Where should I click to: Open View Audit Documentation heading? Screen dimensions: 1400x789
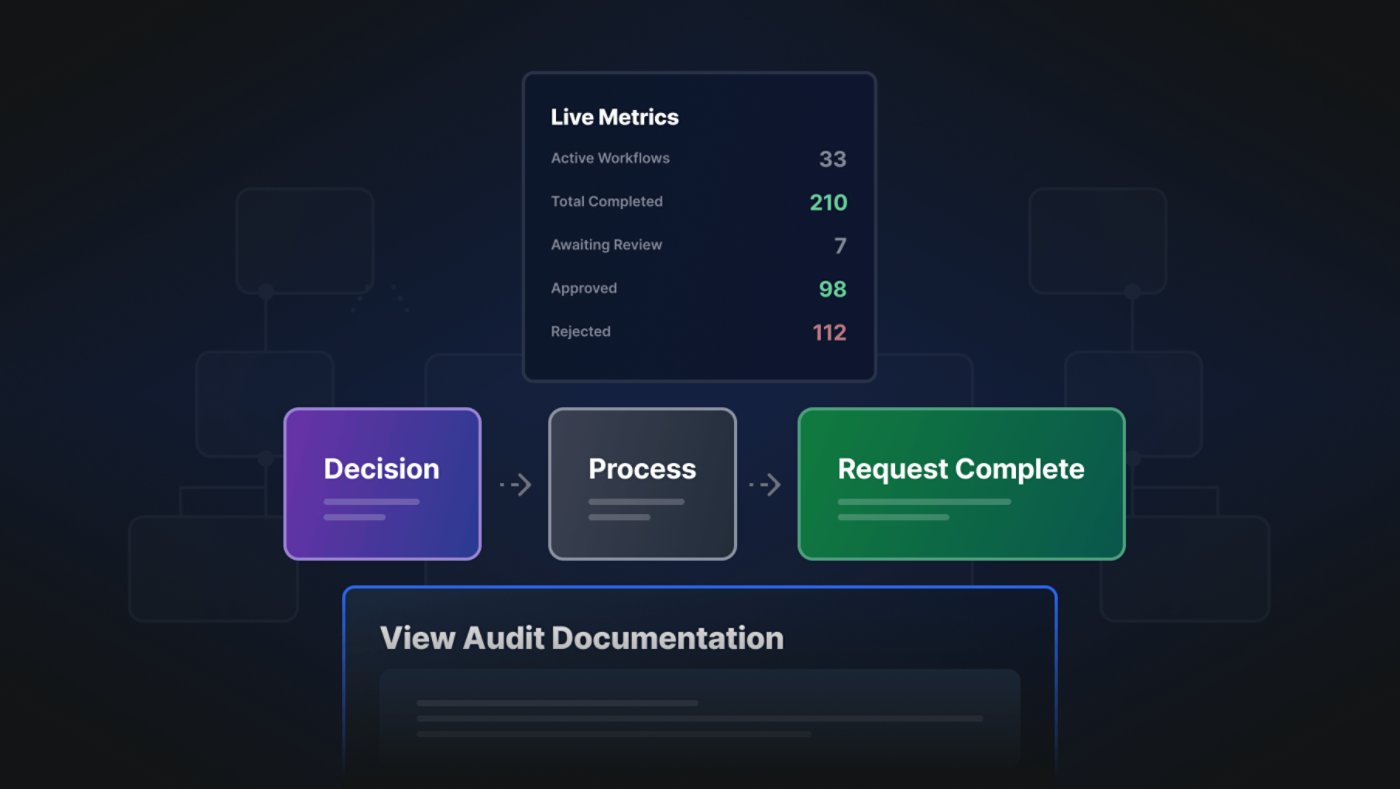[581, 638]
